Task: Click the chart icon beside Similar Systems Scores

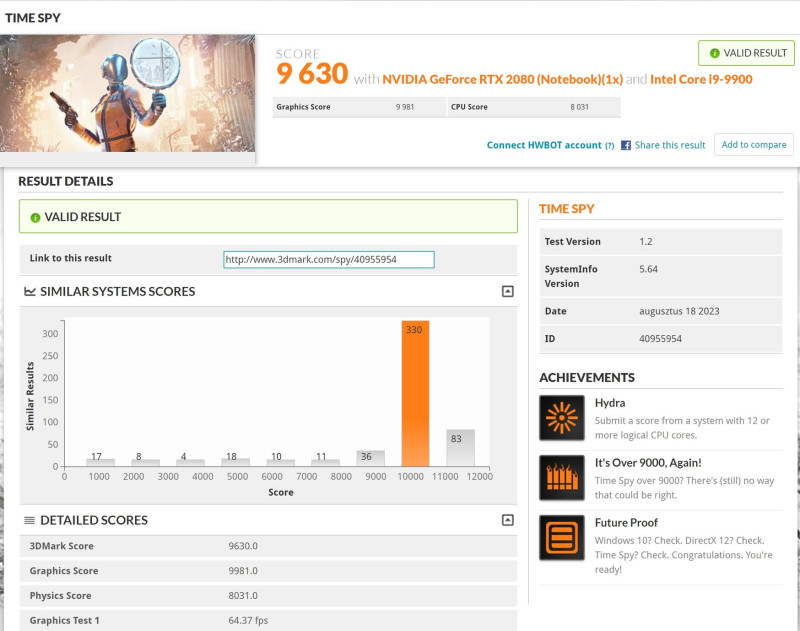Action: click(x=30, y=291)
